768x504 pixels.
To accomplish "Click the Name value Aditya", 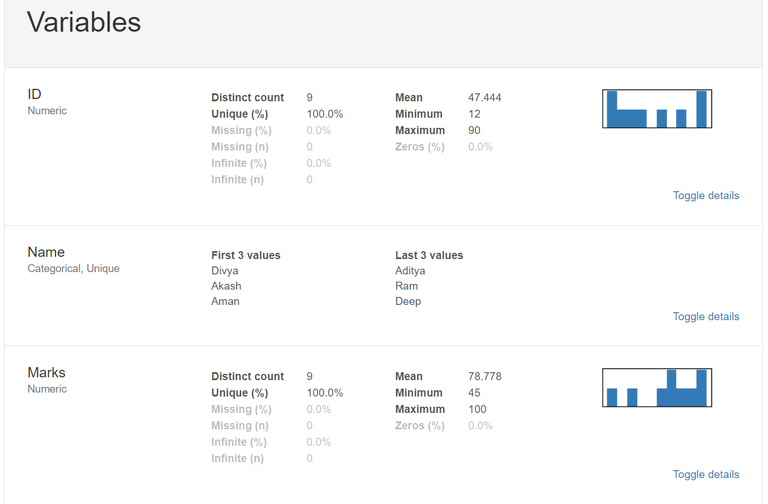I will 410,271.
